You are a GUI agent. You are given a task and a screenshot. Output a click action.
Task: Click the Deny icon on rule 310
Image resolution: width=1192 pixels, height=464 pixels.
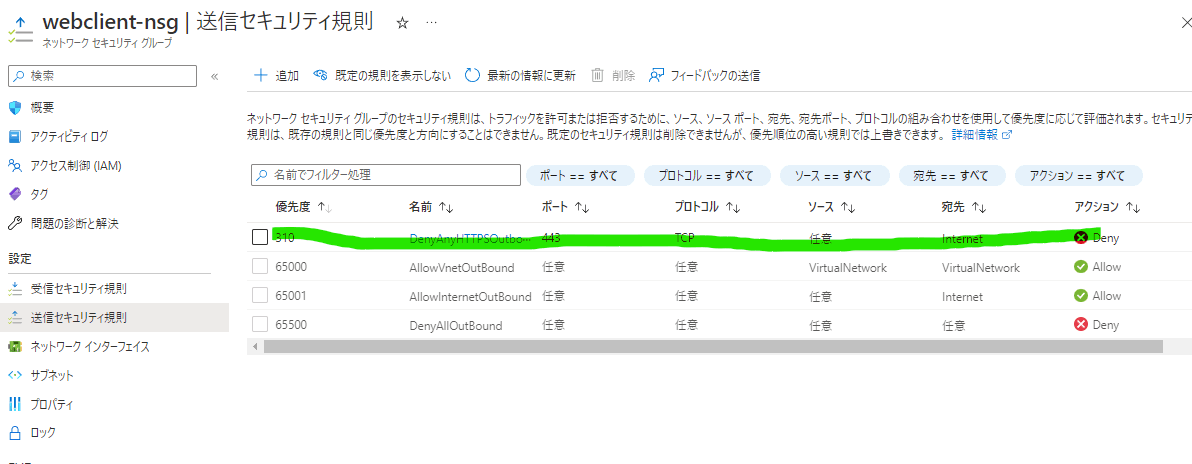1080,237
